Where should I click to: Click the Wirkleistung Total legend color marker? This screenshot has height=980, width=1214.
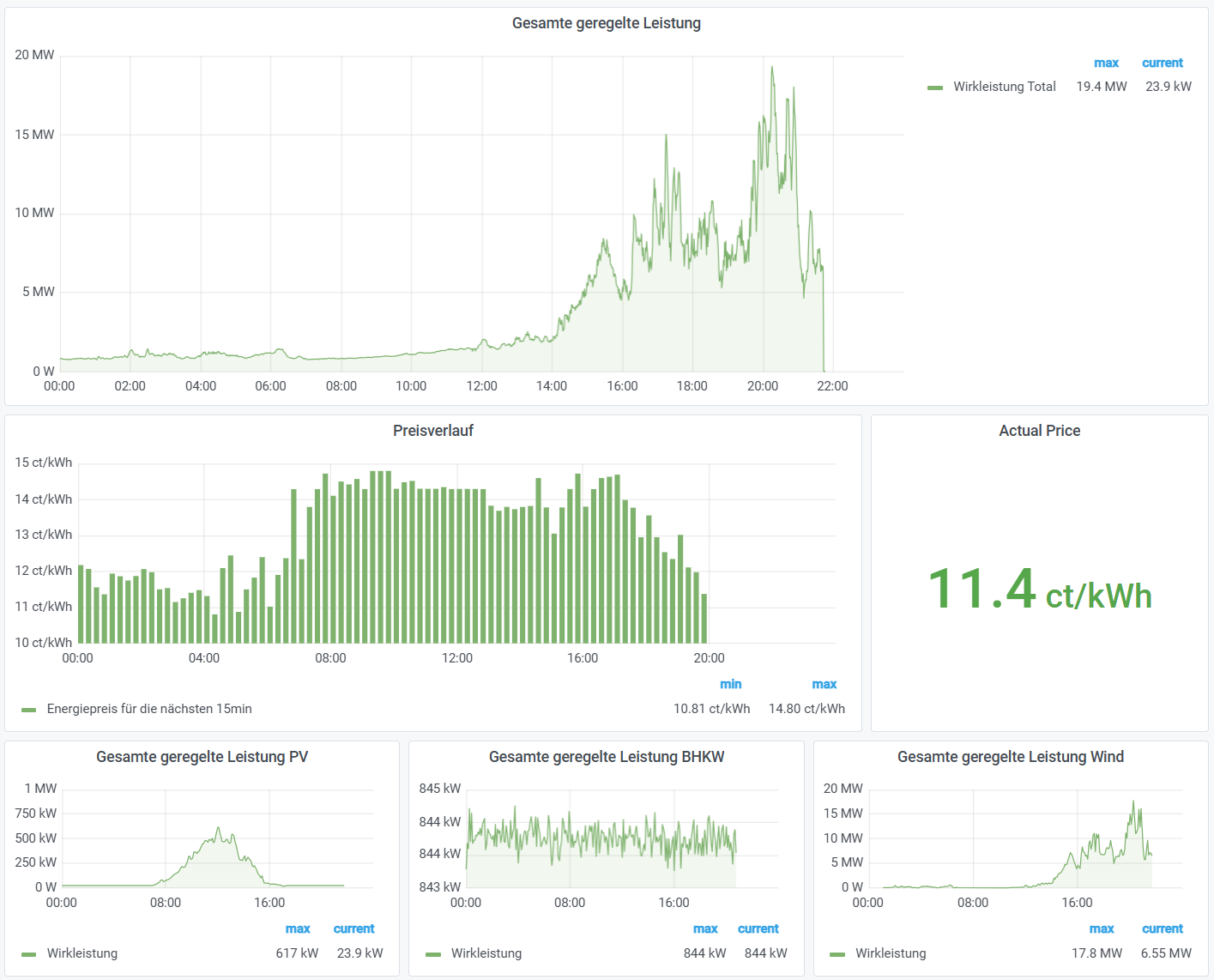936,87
